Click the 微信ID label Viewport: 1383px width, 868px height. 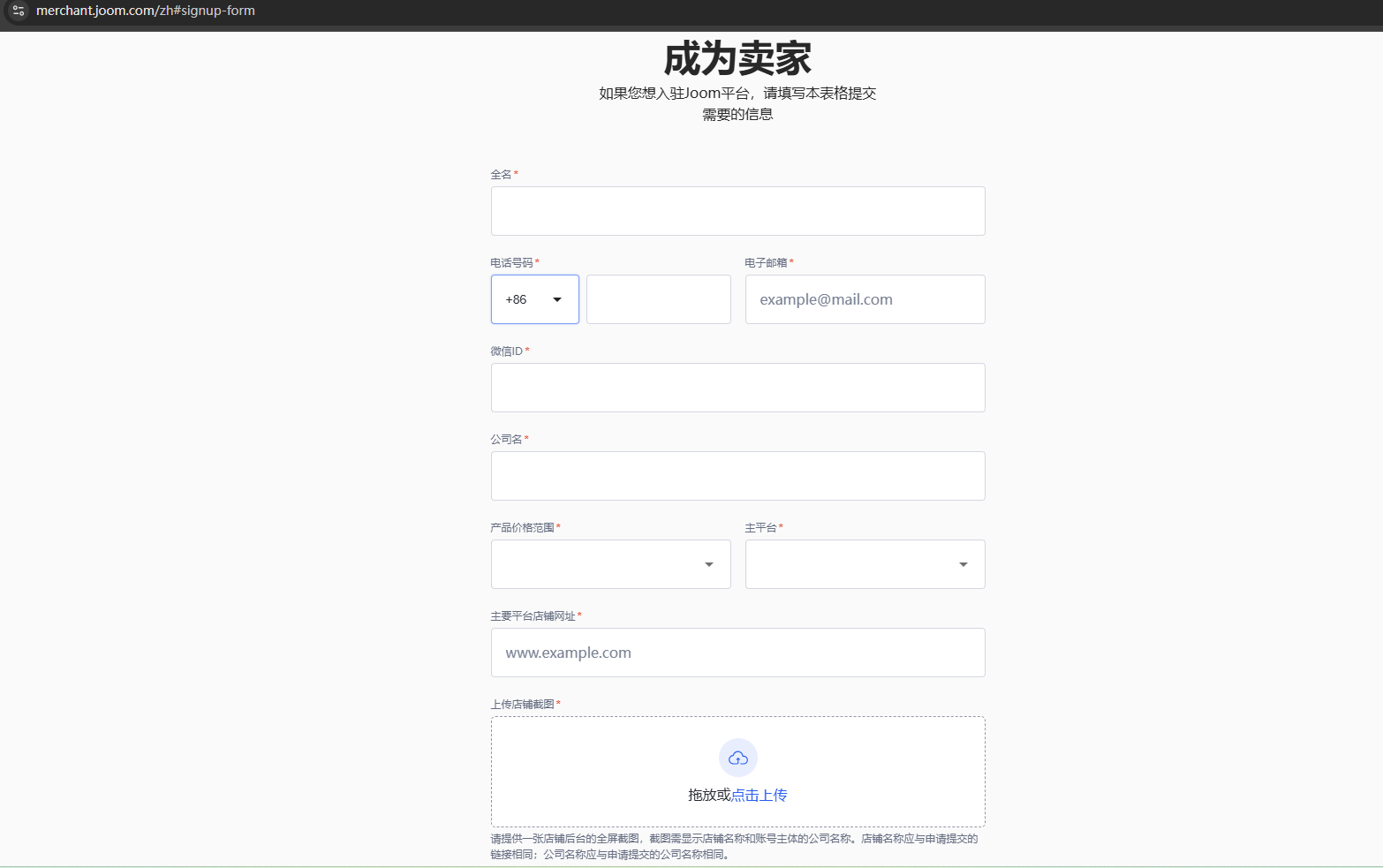(x=507, y=351)
